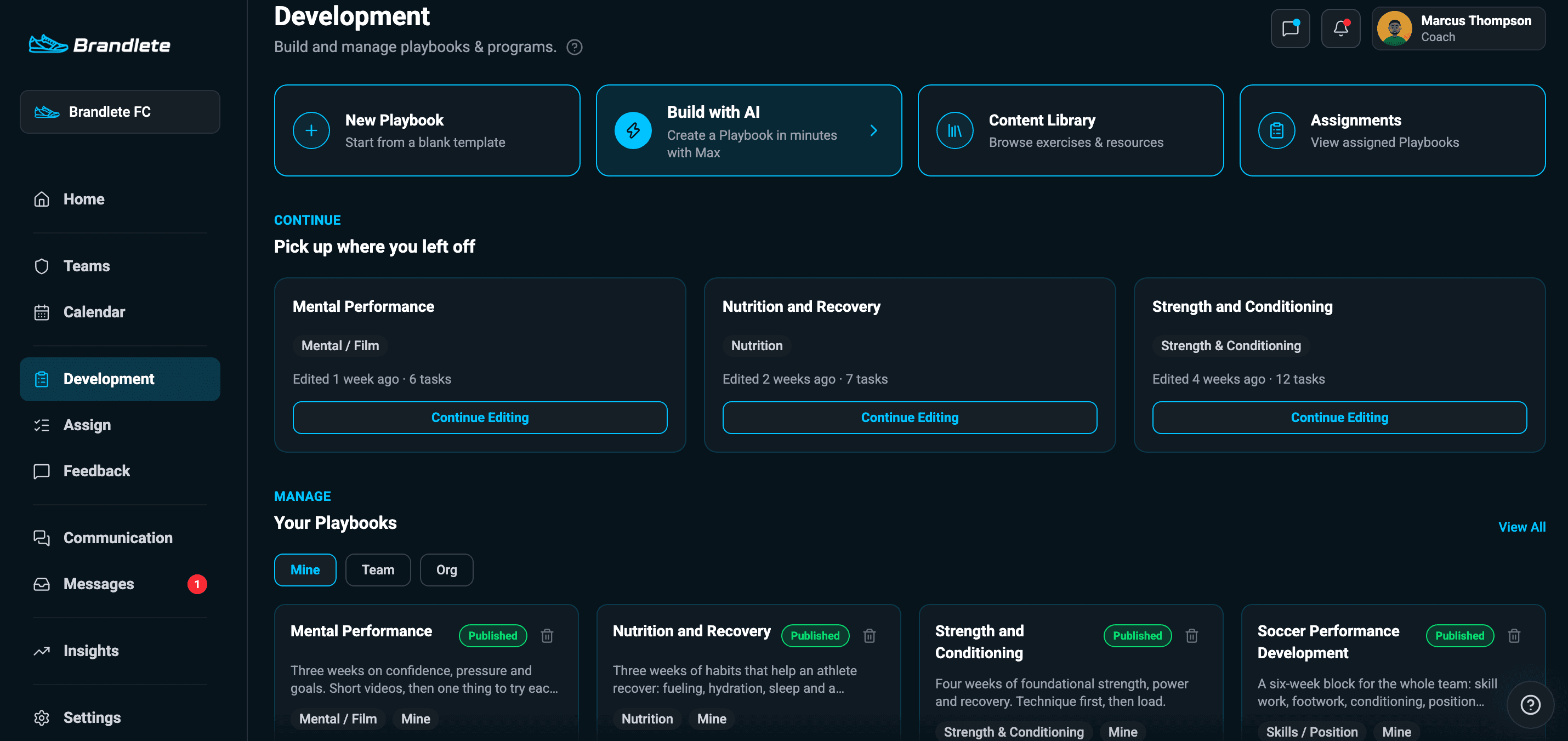
Task: Switch to the Mine playbooks tab
Action: pyautogui.click(x=305, y=569)
